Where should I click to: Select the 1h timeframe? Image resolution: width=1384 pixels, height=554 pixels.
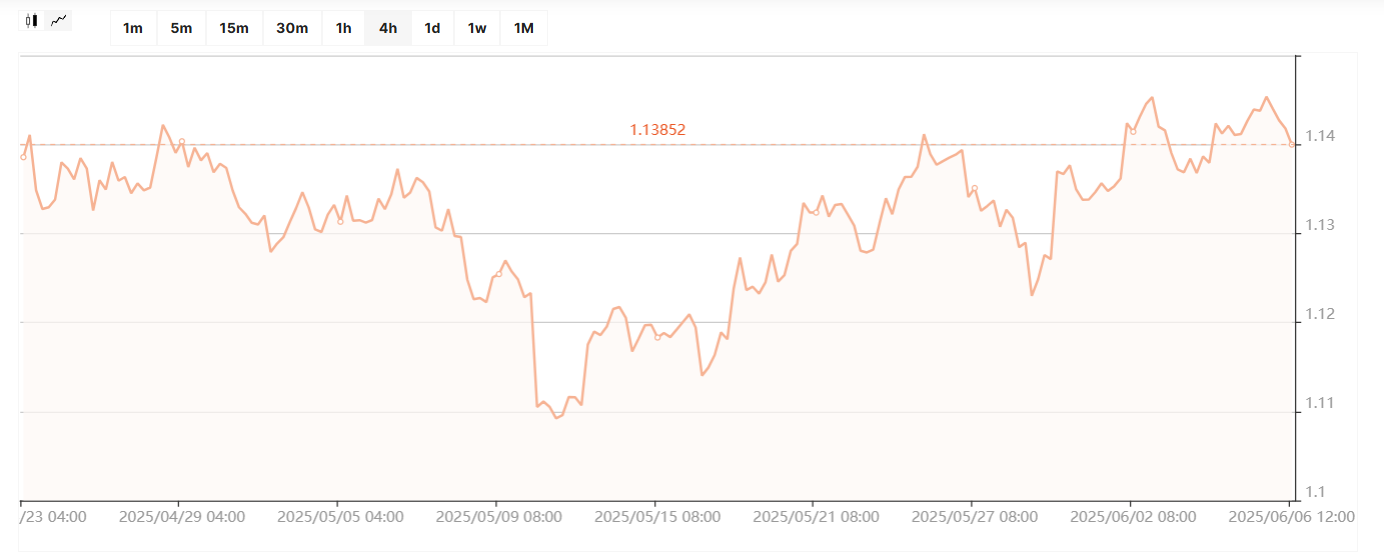click(x=344, y=28)
